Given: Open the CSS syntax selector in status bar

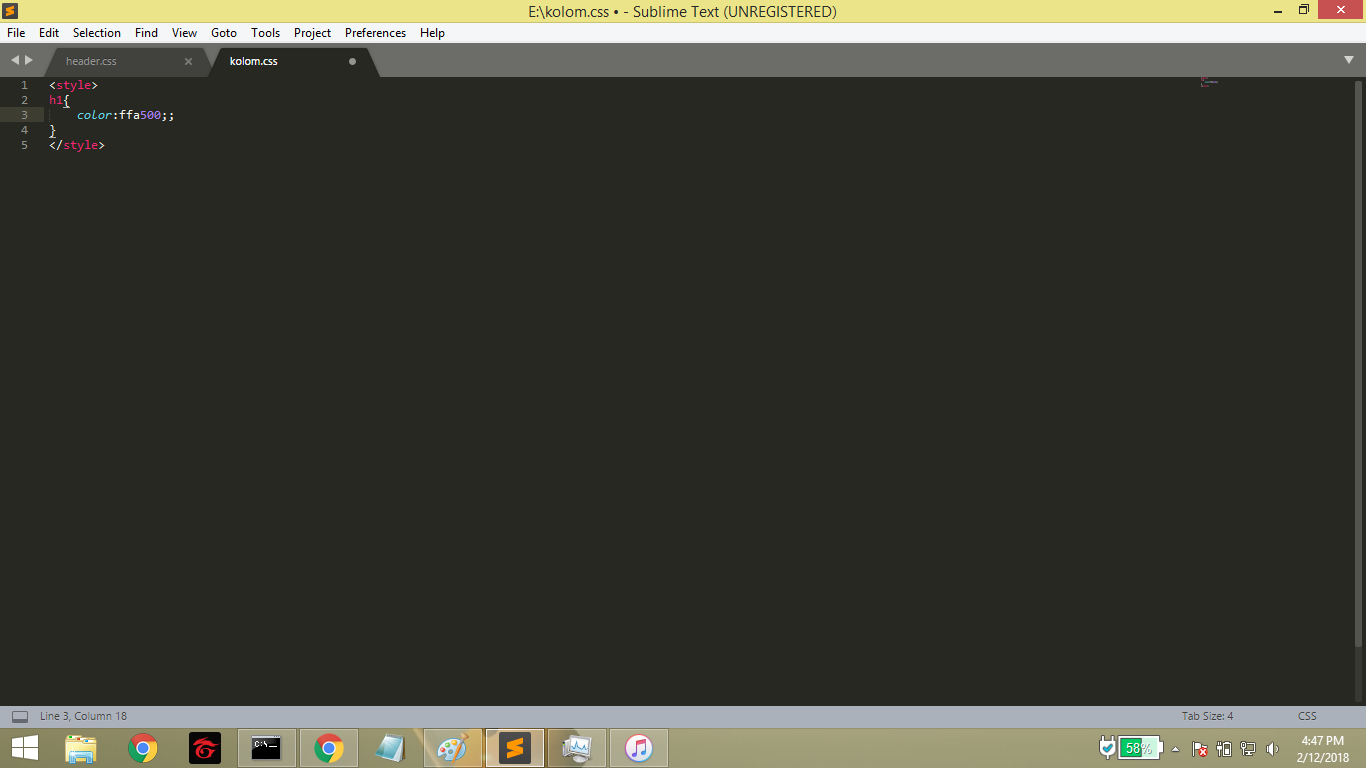Looking at the screenshot, I should point(1307,715).
